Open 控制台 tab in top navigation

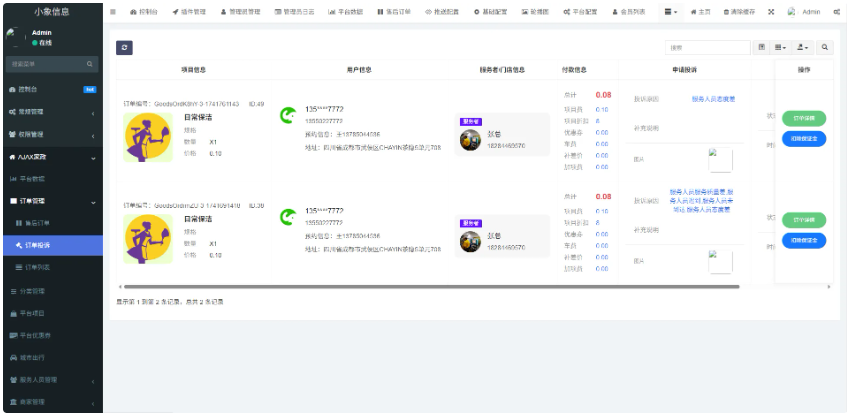[144, 12]
